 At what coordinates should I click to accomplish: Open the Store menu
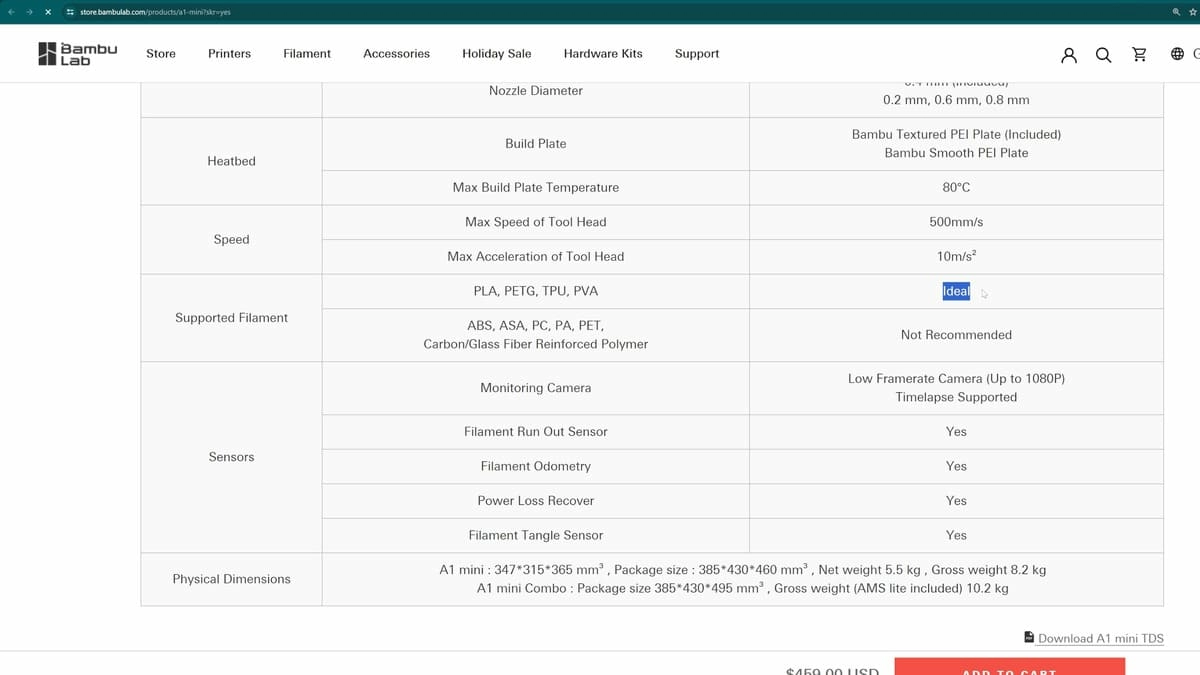pos(161,54)
